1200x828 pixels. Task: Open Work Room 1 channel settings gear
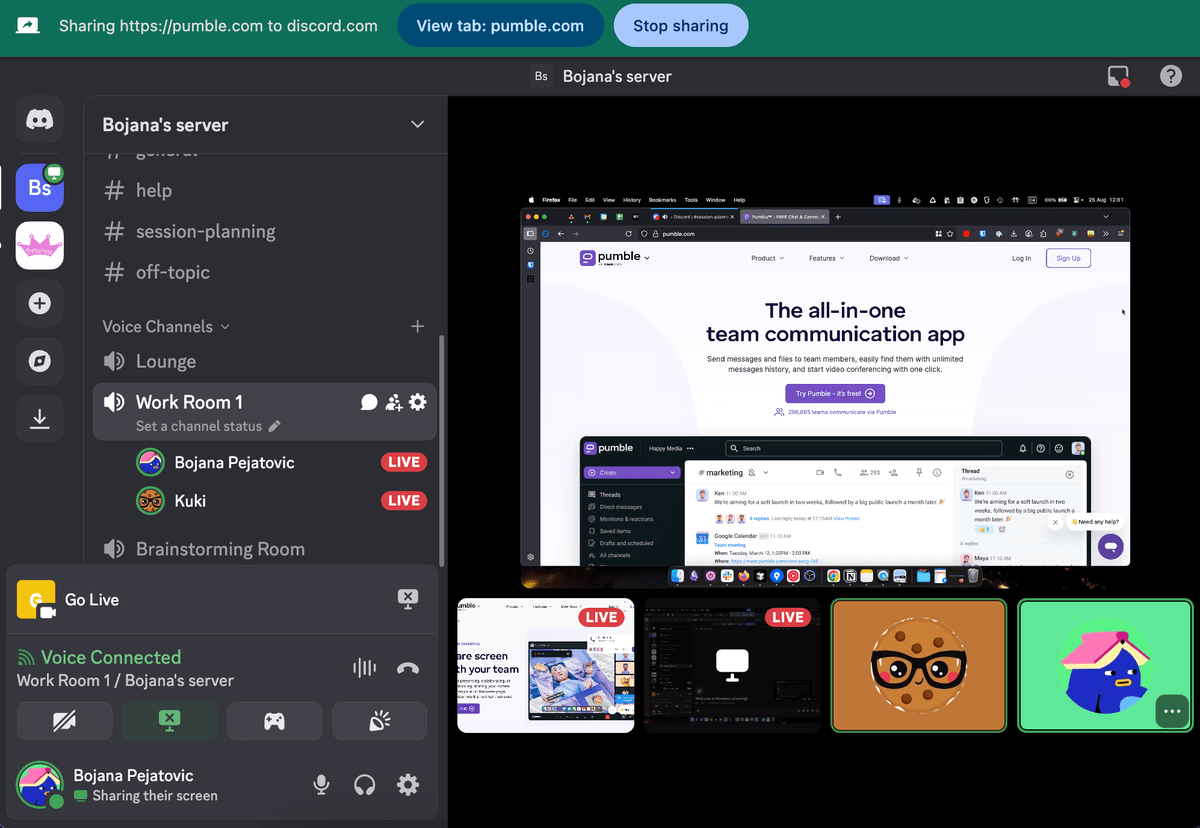pyautogui.click(x=418, y=401)
